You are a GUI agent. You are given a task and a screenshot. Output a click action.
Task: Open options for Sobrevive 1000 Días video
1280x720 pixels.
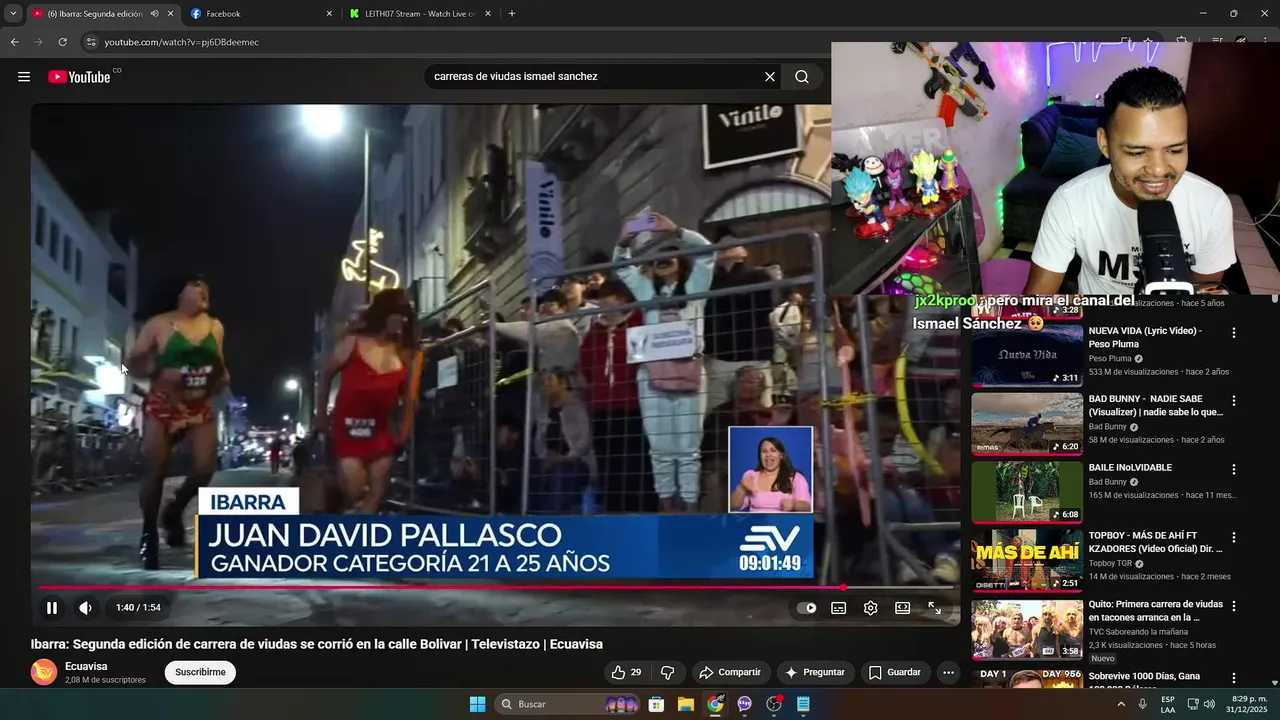click(1234, 679)
